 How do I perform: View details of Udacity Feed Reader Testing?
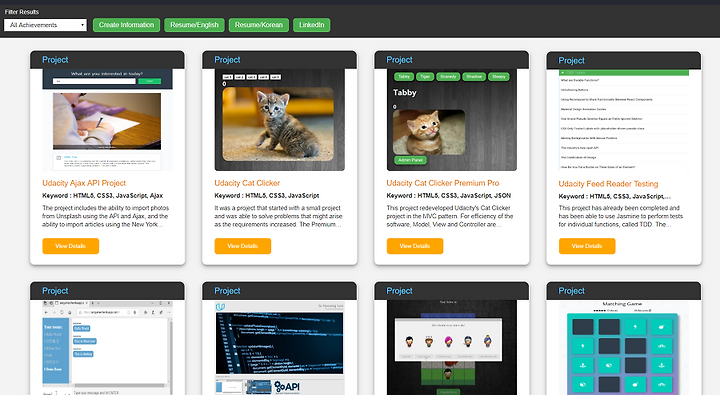tap(587, 246)
